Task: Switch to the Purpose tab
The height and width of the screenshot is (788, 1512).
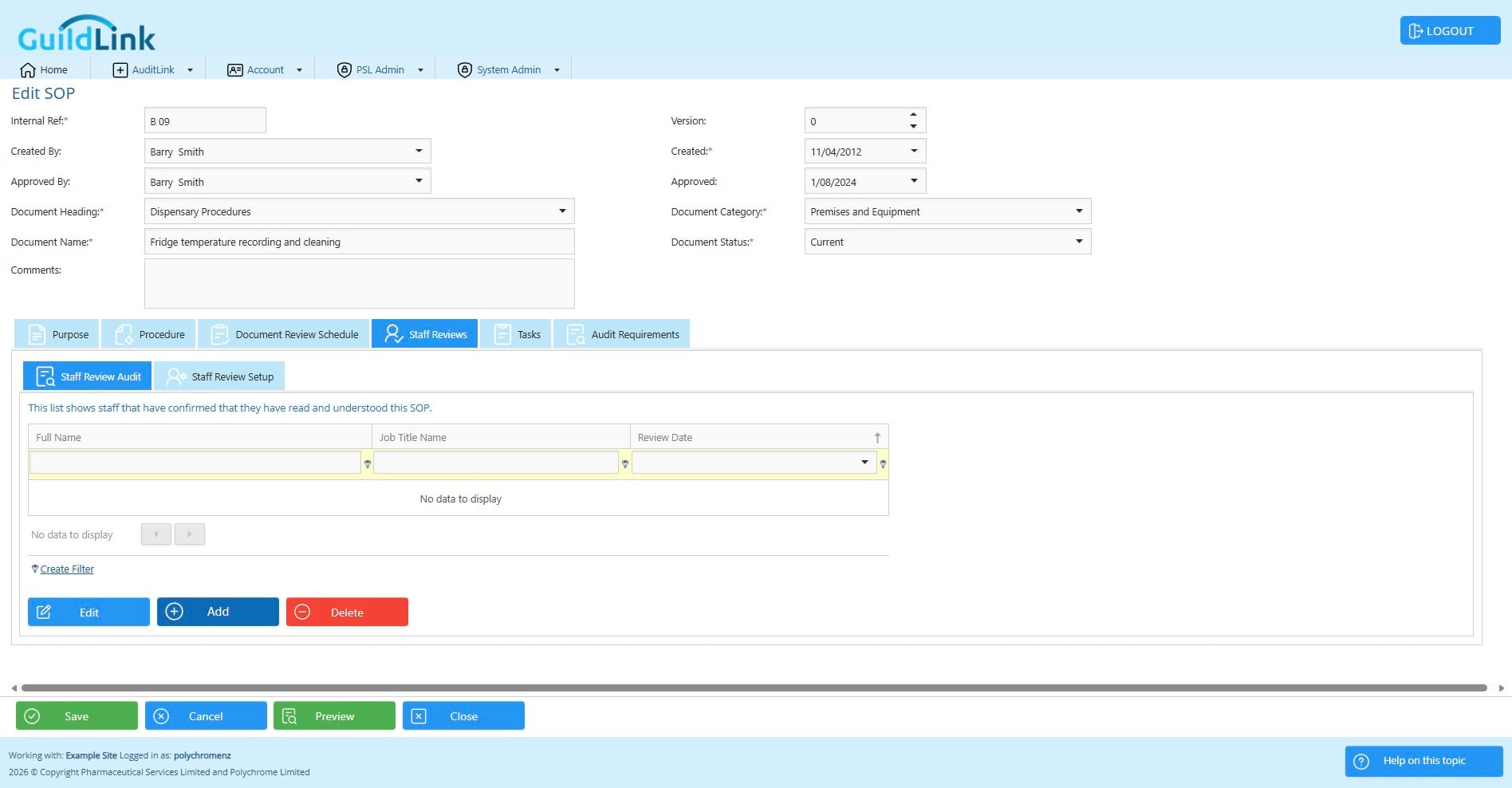Action: (x=57, y=334)
